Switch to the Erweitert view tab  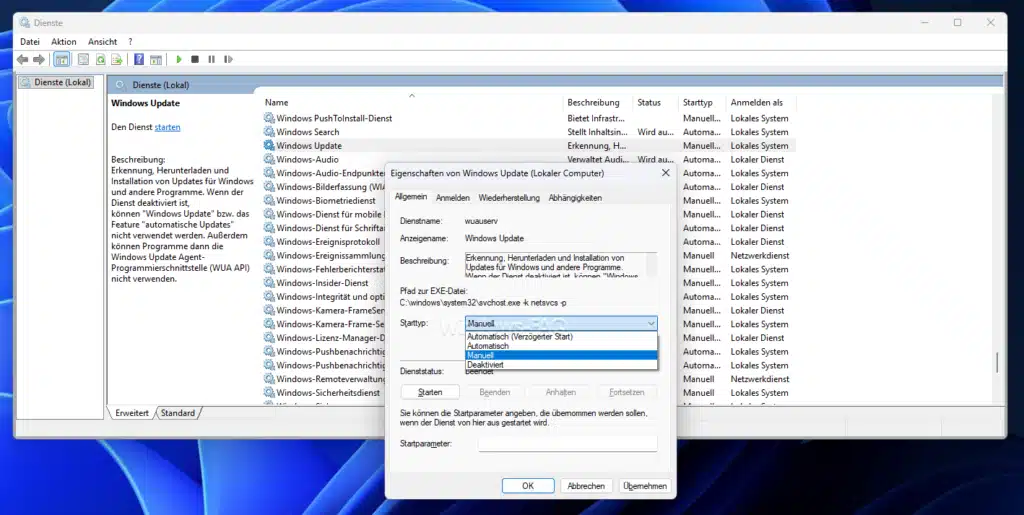click(x=132, y=413)
